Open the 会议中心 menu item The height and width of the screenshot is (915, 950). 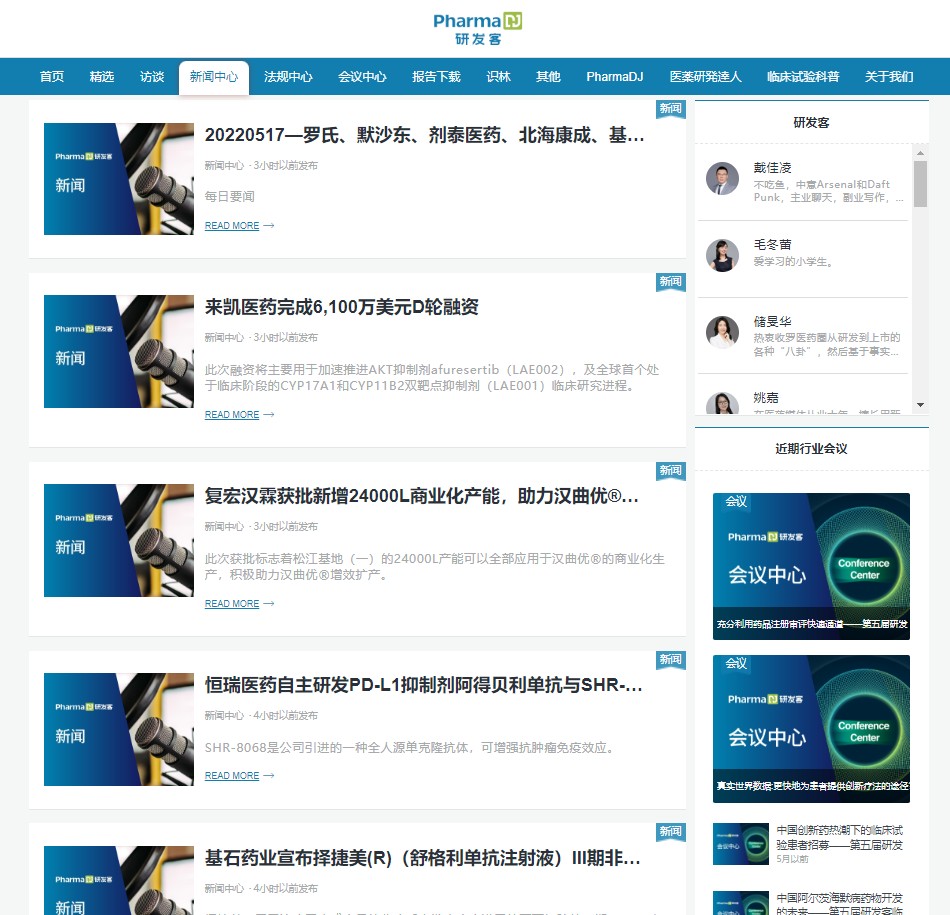click(x=362, y=77)
